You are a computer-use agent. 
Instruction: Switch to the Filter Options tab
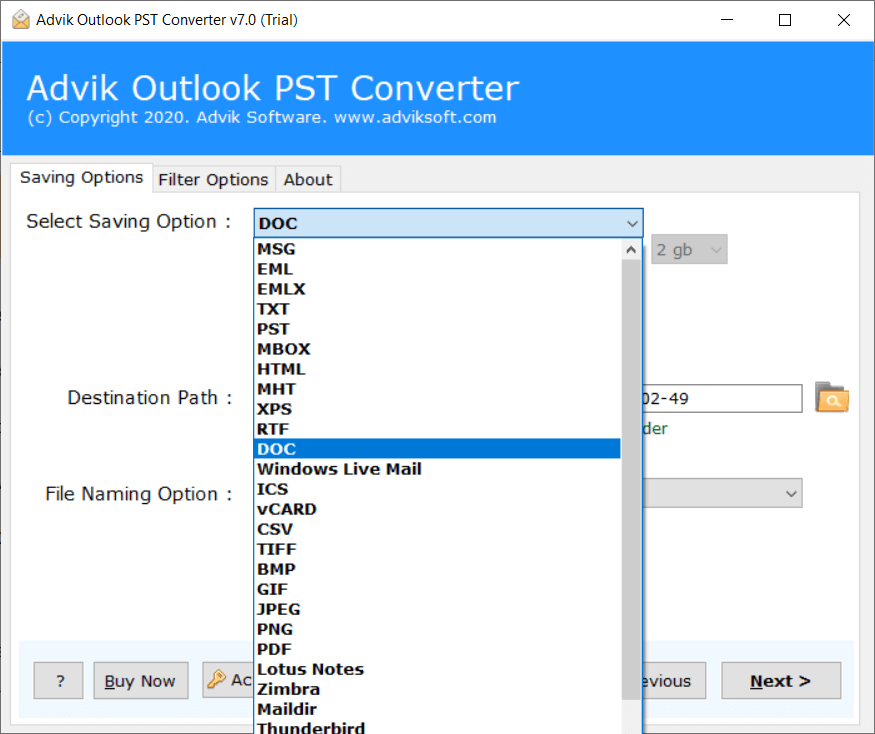[x=213, y=179]
